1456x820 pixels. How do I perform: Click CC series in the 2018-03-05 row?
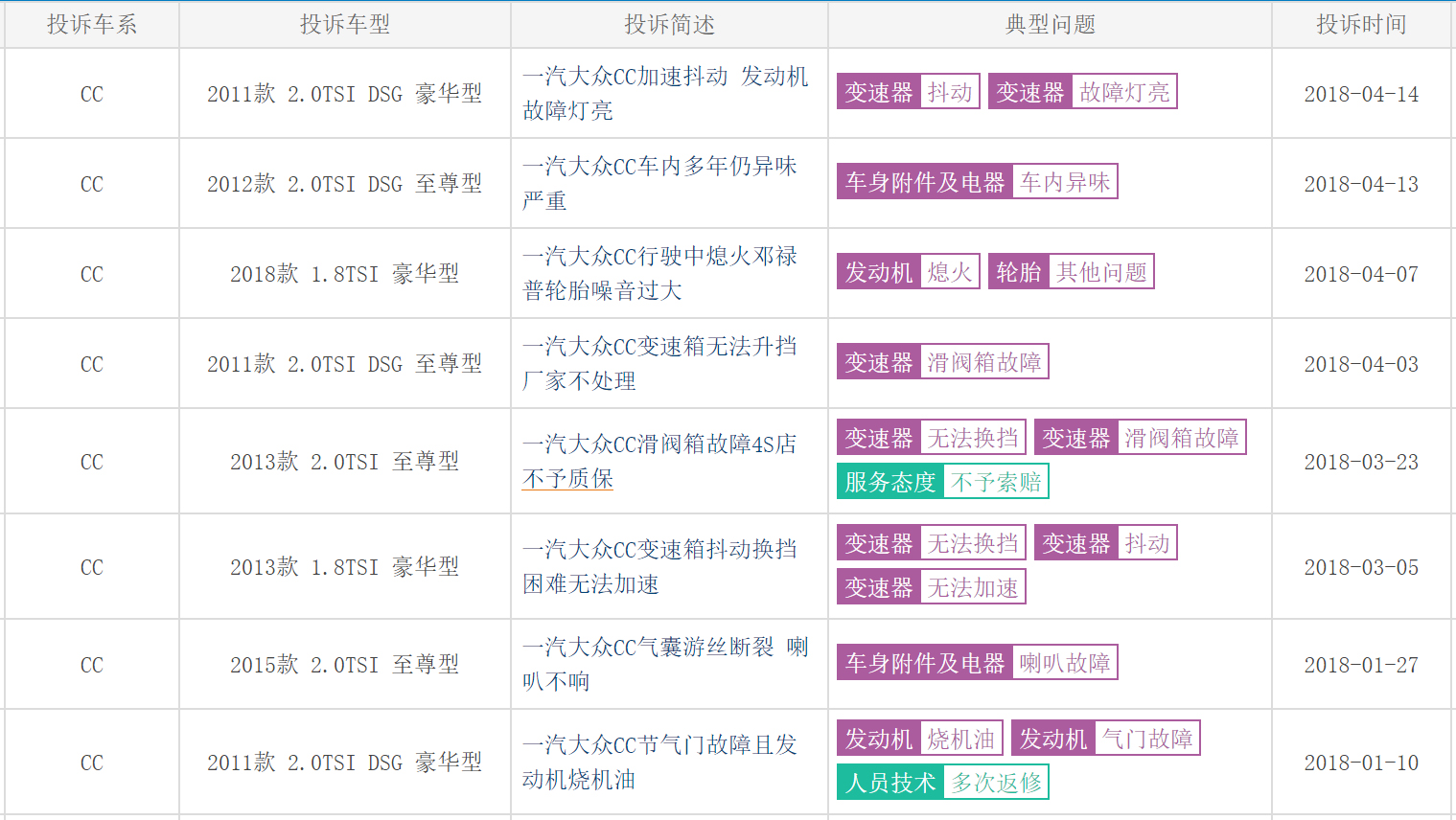point(92,567)
